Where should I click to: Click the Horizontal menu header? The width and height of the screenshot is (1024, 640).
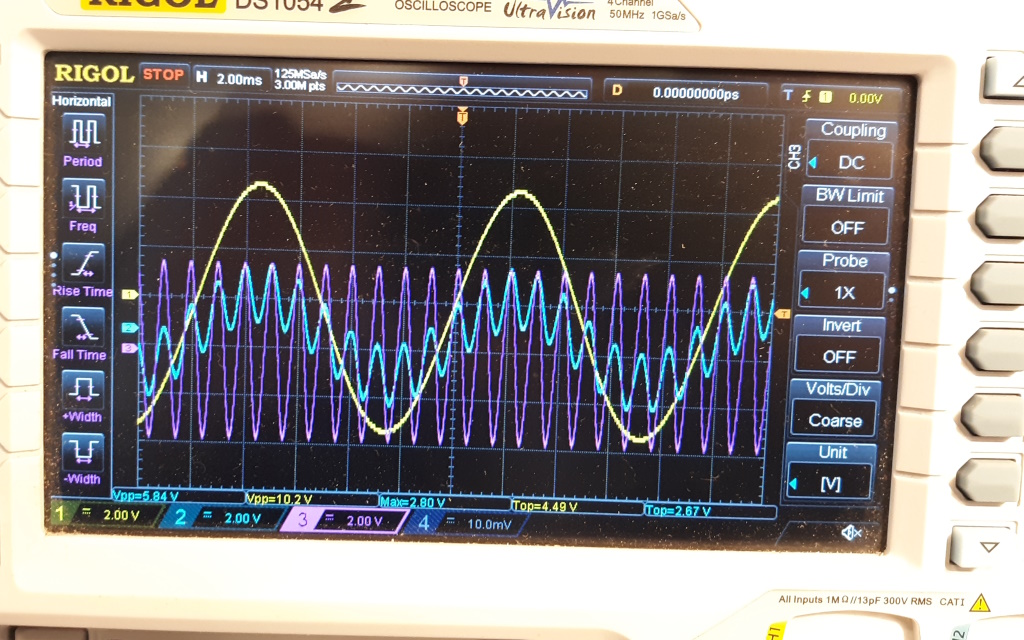[x=82, y=101]
